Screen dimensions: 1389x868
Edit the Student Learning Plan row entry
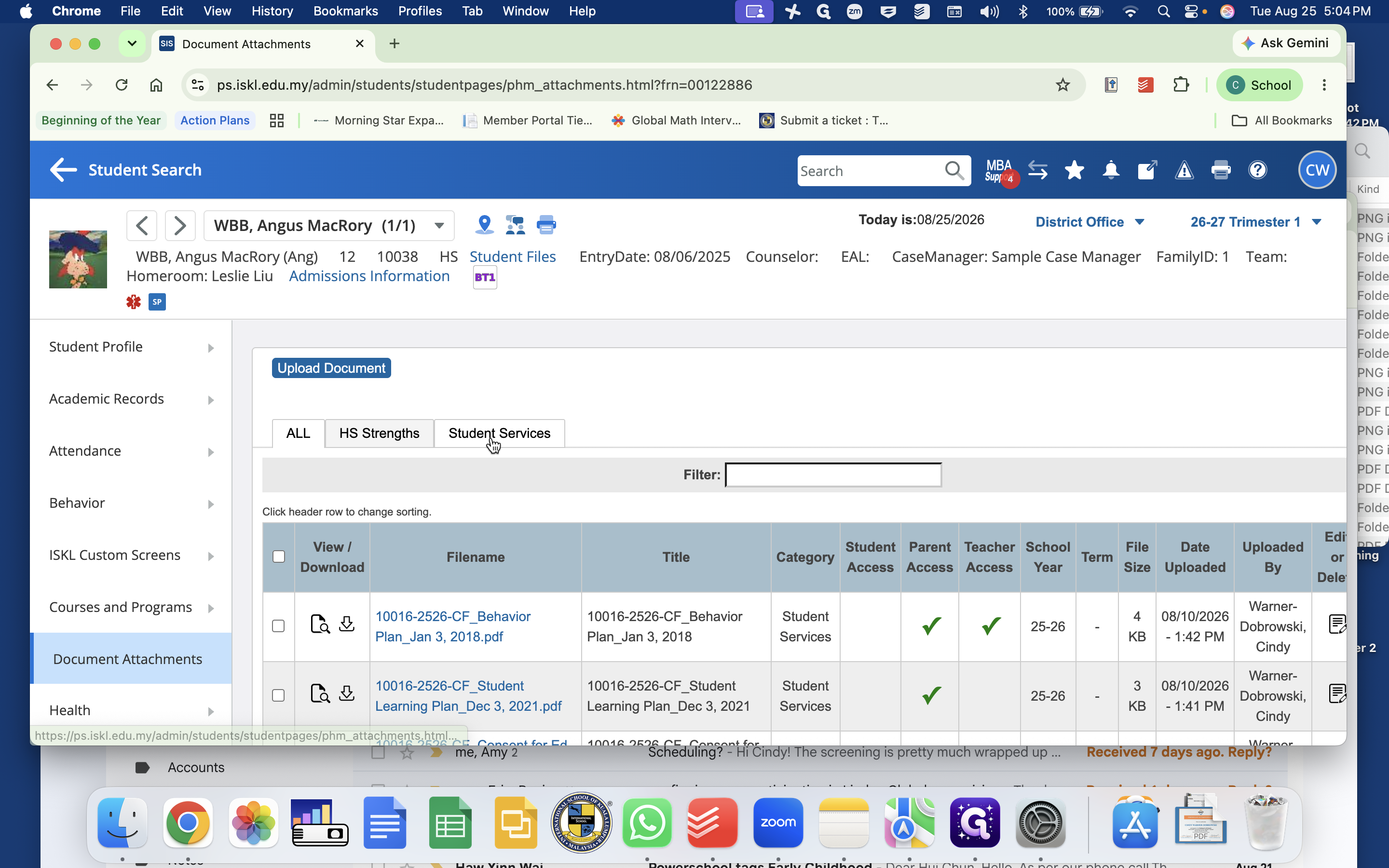point(1337,693)
